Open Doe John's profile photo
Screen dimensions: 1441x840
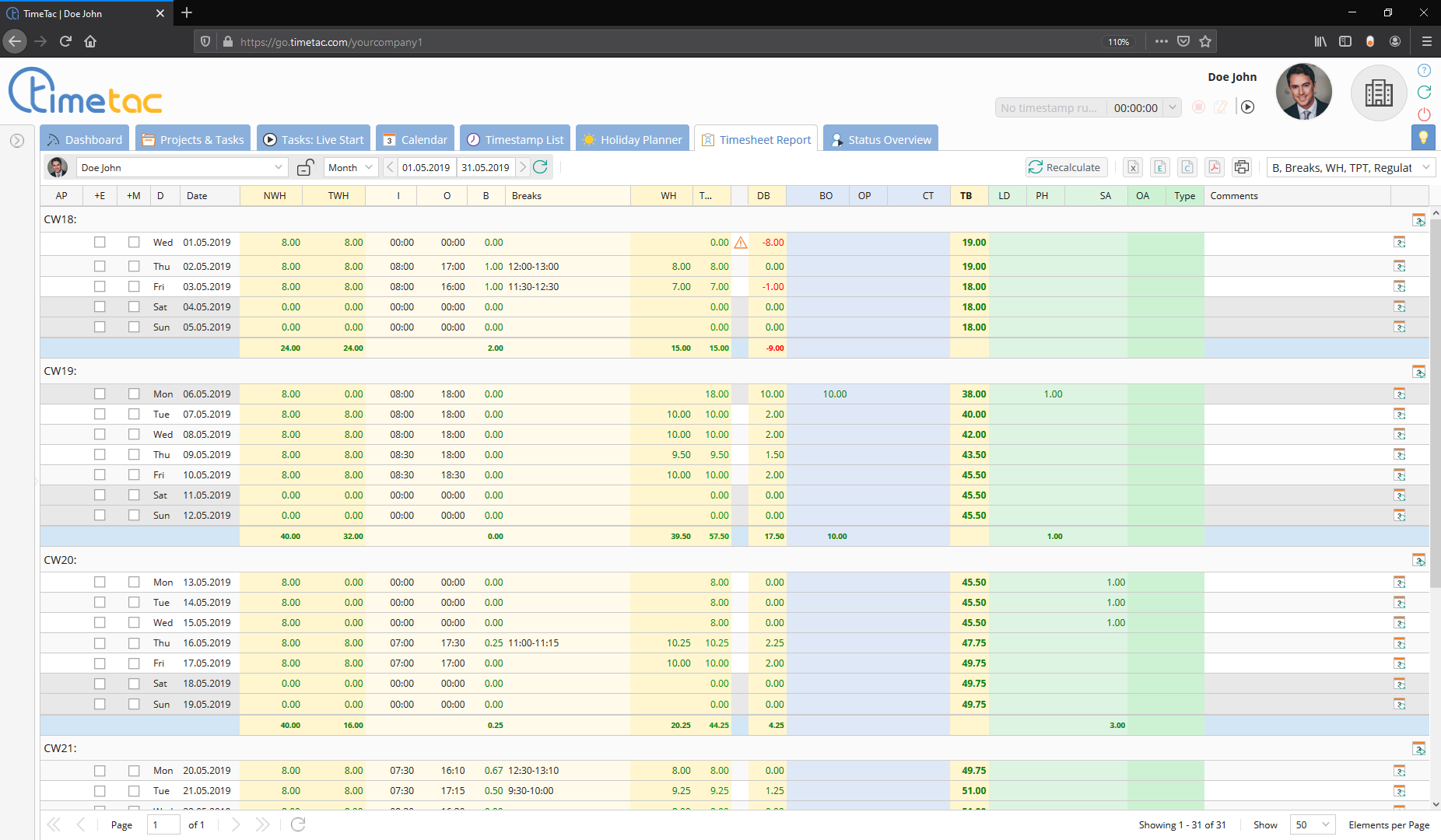tap(1304, 92)
